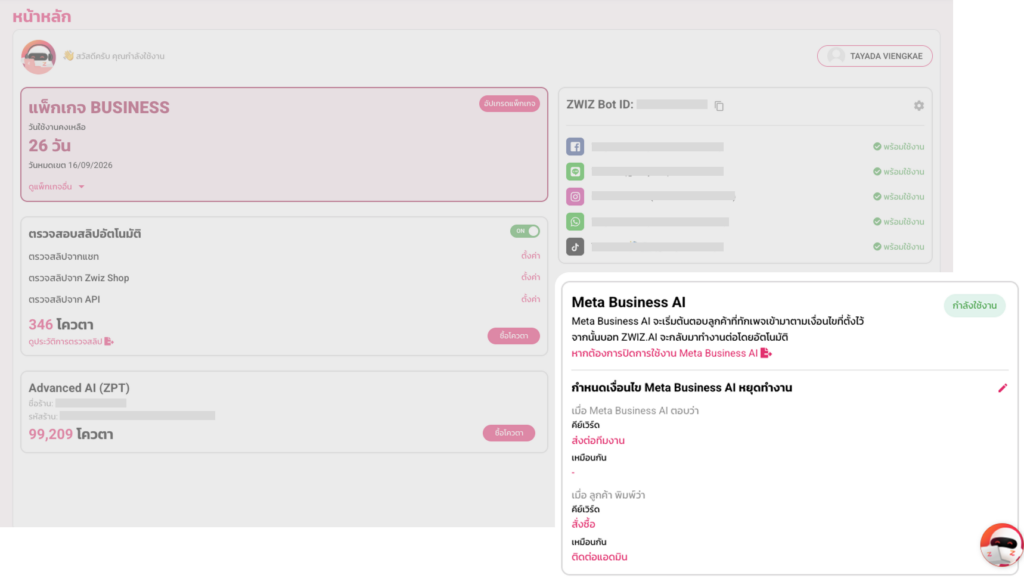Click the robot avatar beside the greeting
Image resolution: width=1024 pixels, height=585 pixels.
(x=38, y=57)
